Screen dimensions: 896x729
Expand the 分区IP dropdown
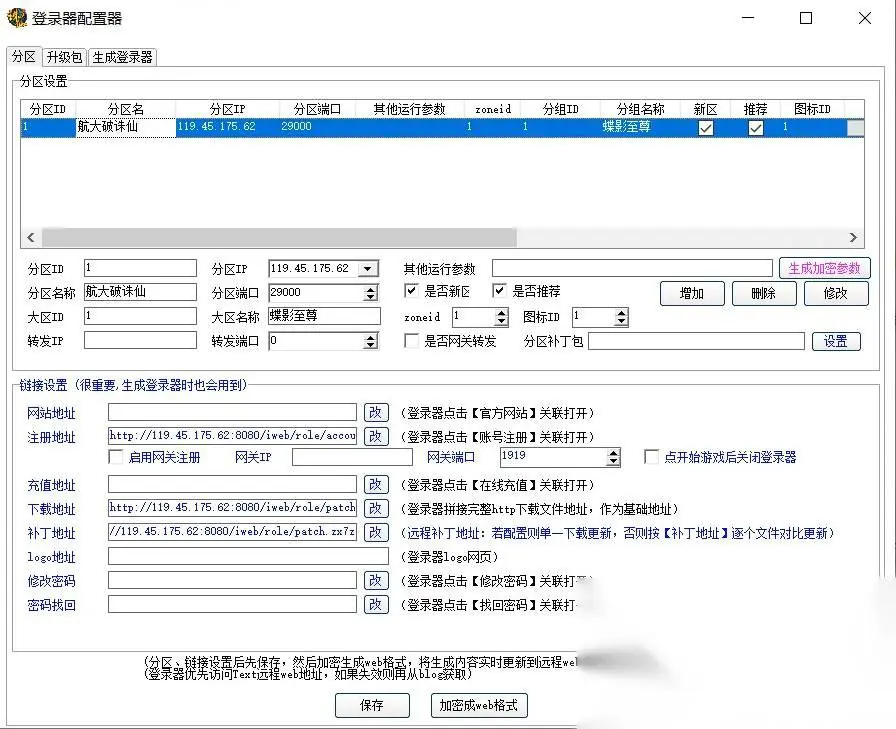coord(368,269)
